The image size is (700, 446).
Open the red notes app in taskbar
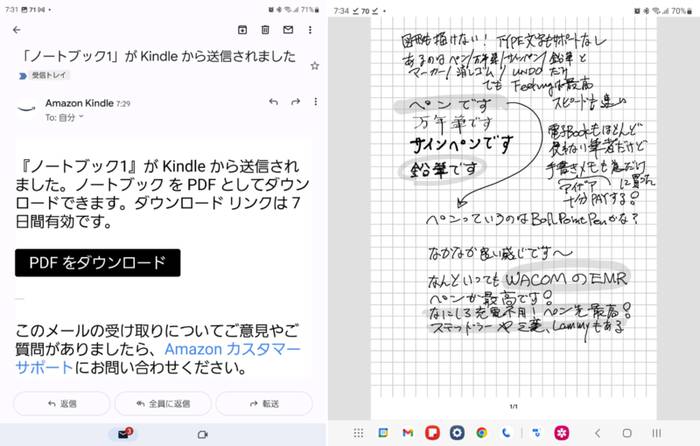point(432,433)
